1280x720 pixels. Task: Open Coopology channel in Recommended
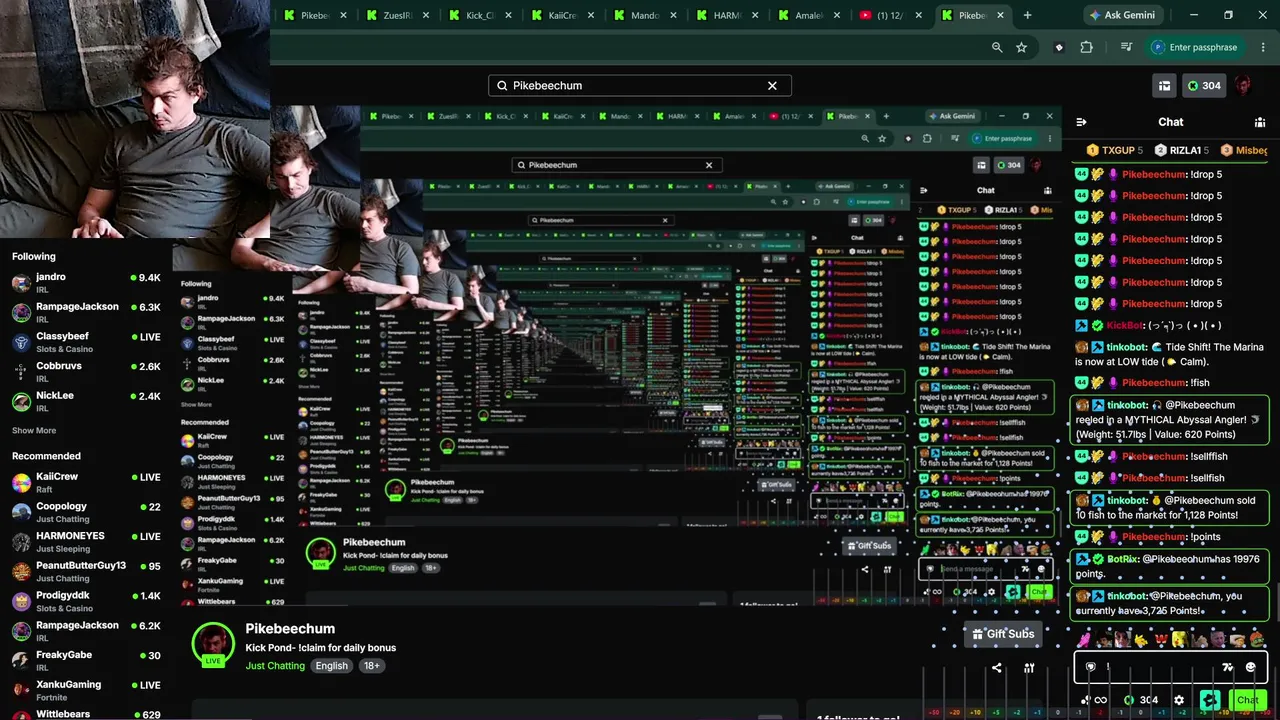point(86,512)
